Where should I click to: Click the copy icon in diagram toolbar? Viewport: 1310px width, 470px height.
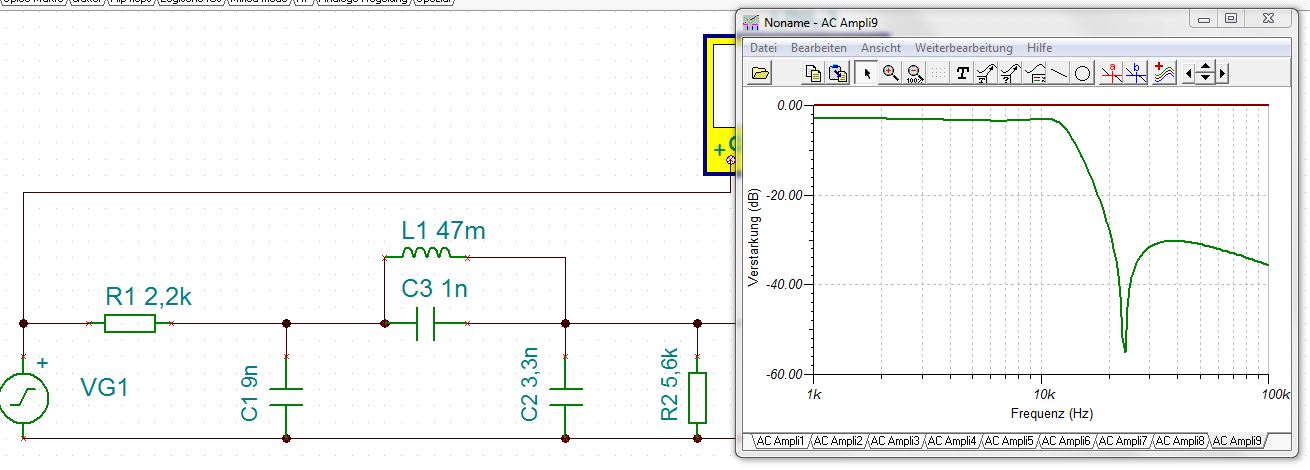click(814, 73)
